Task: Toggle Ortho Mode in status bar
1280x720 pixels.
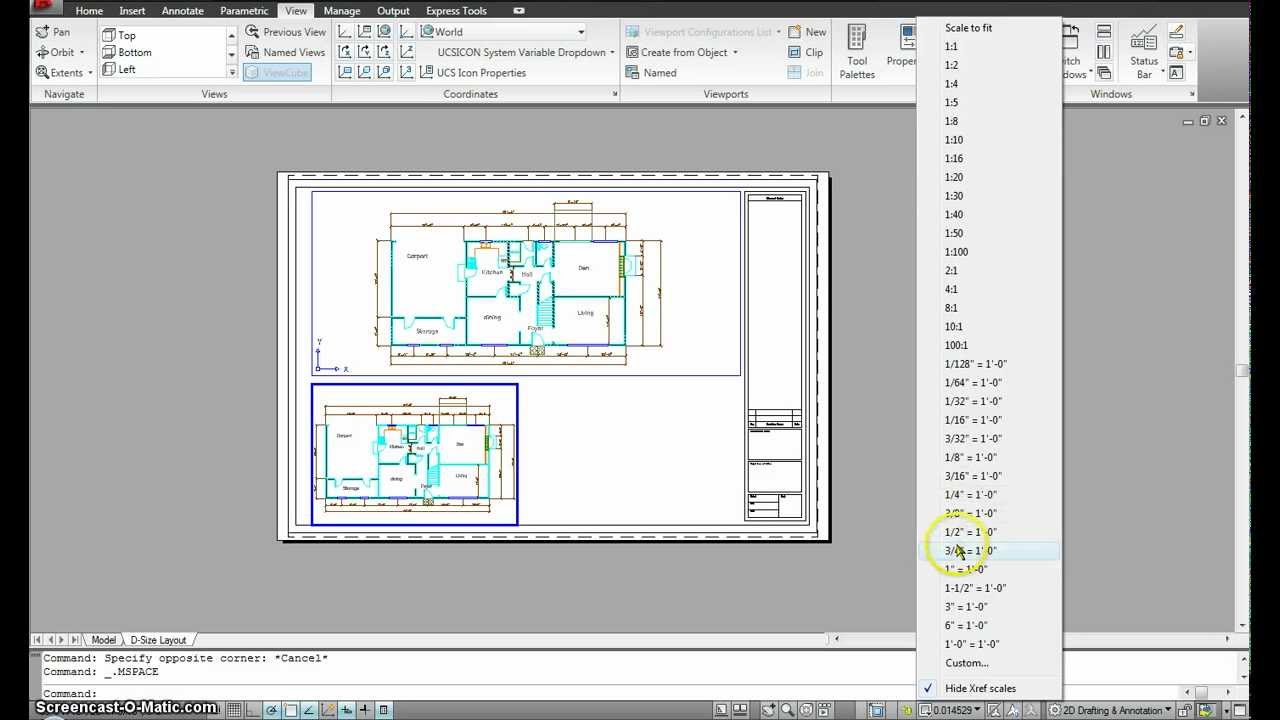Action: click(252, 711)
